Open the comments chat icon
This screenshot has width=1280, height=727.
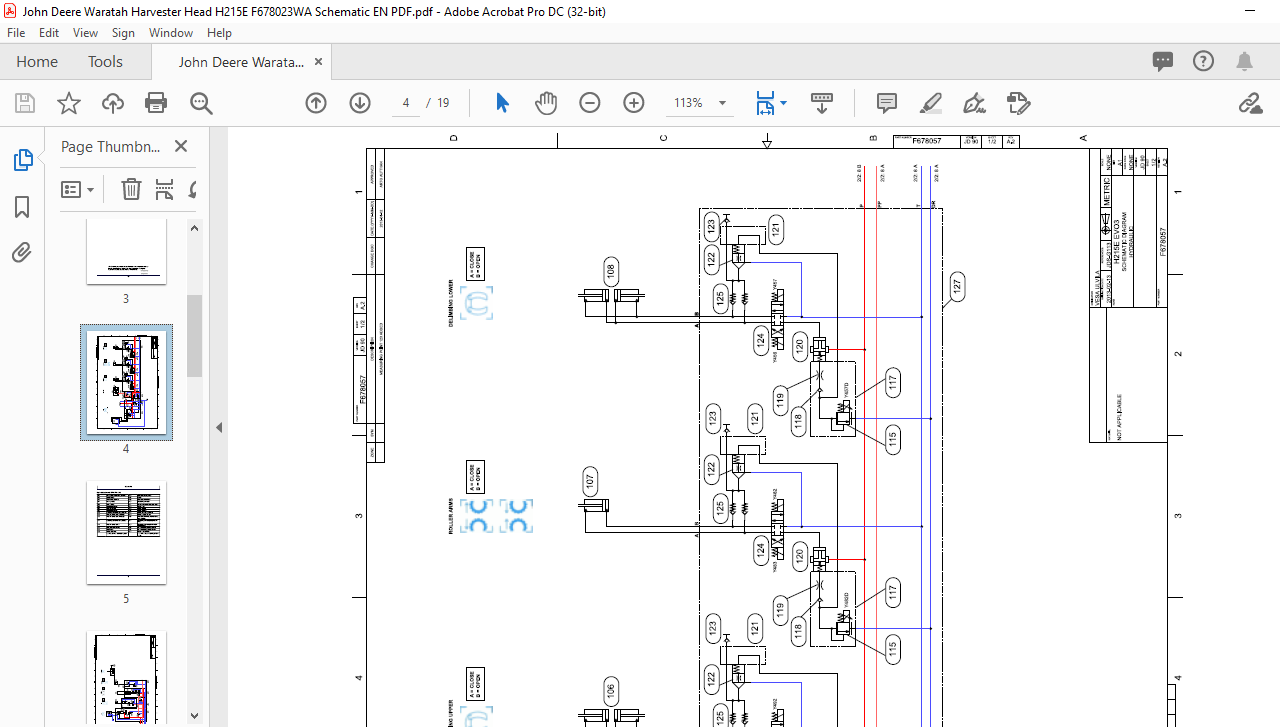(x=1163, y=62)
